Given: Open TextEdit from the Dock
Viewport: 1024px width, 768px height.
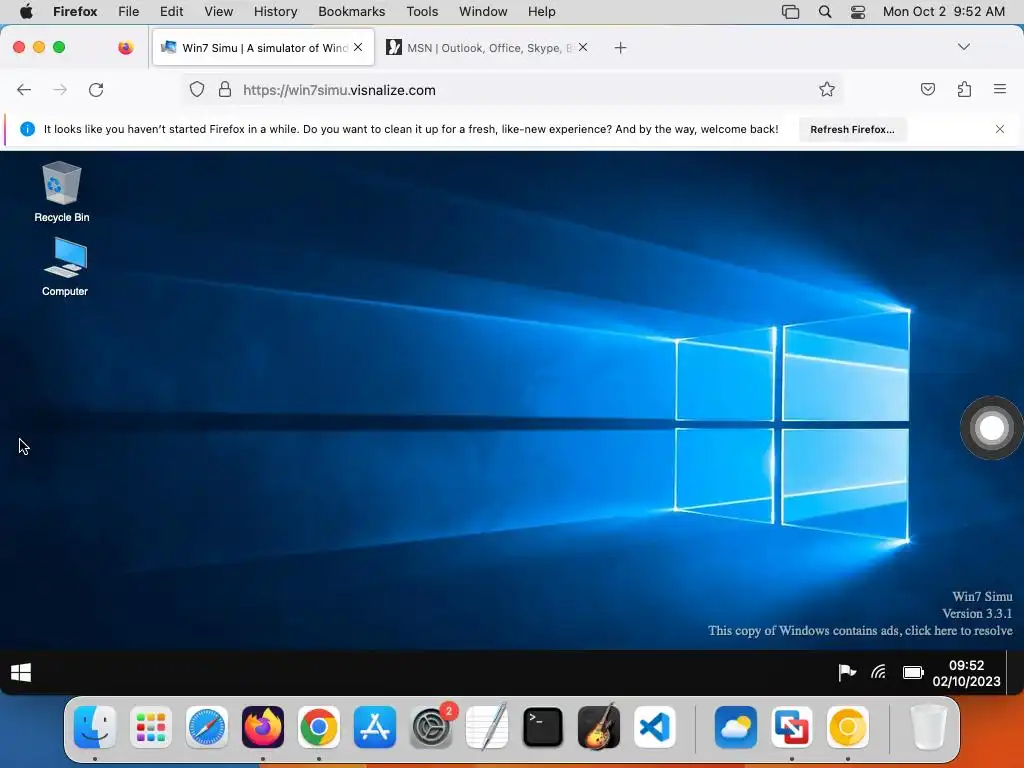Looking at the screenshot, I should pos(487,727).
